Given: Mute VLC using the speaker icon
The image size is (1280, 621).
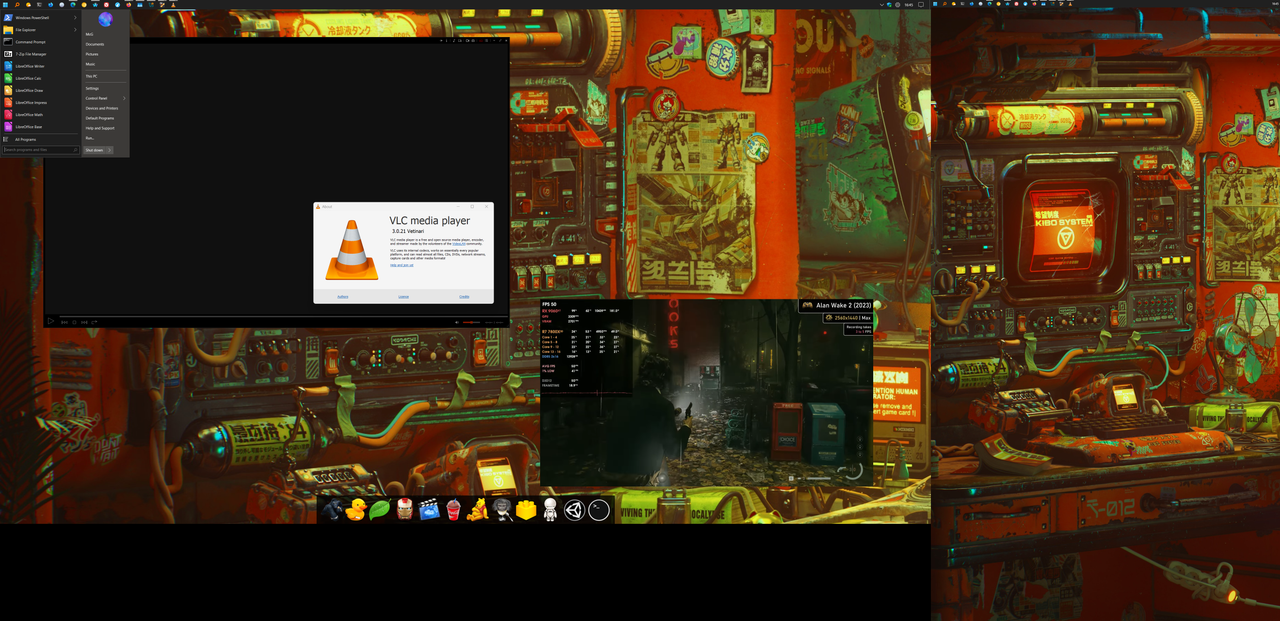Looking at the screenshot, I should 457,322.
